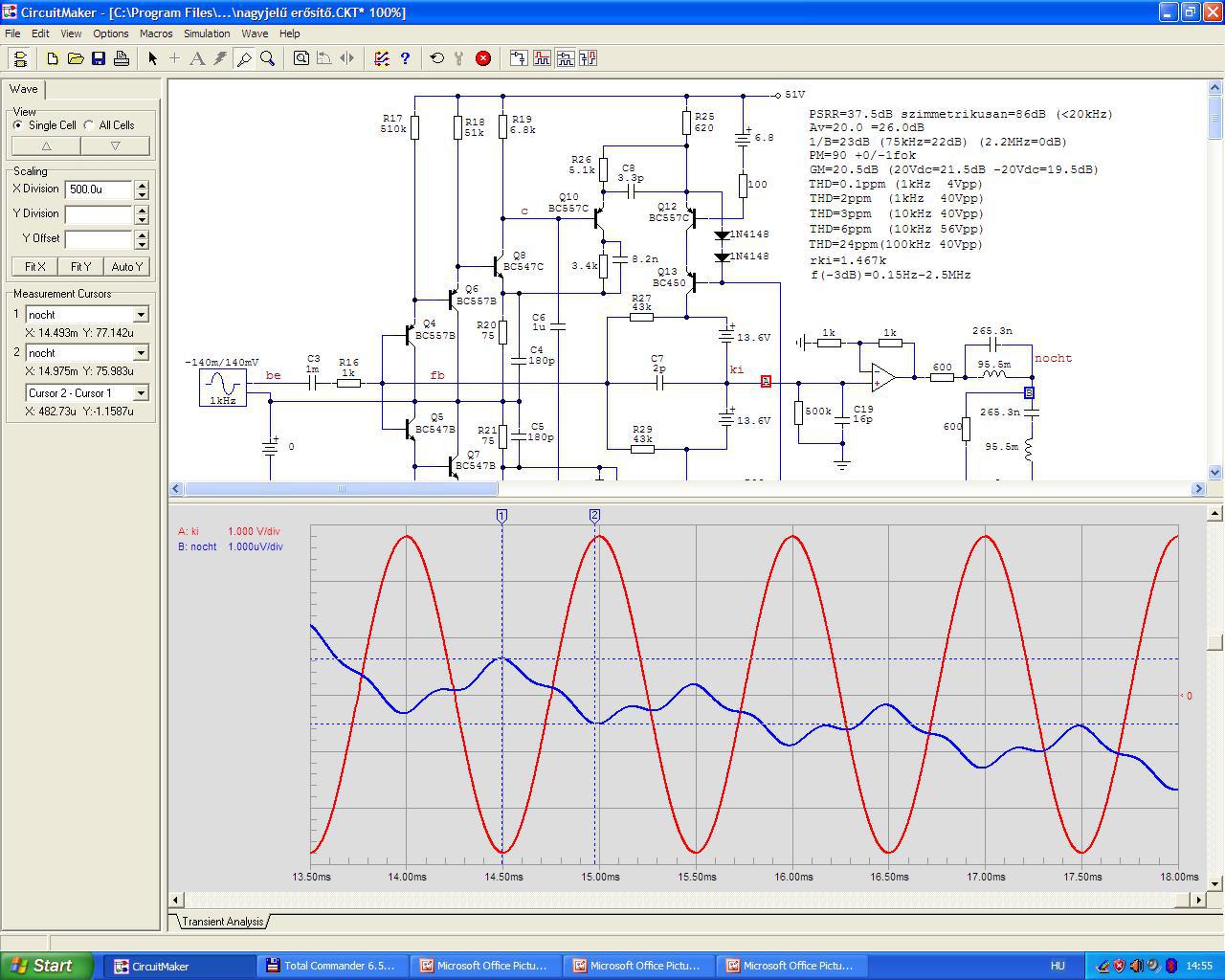The image size is (1225, 980).
Task: Click the print icon in toolbar
Action: pyautogui.click(x=122, y=58)
